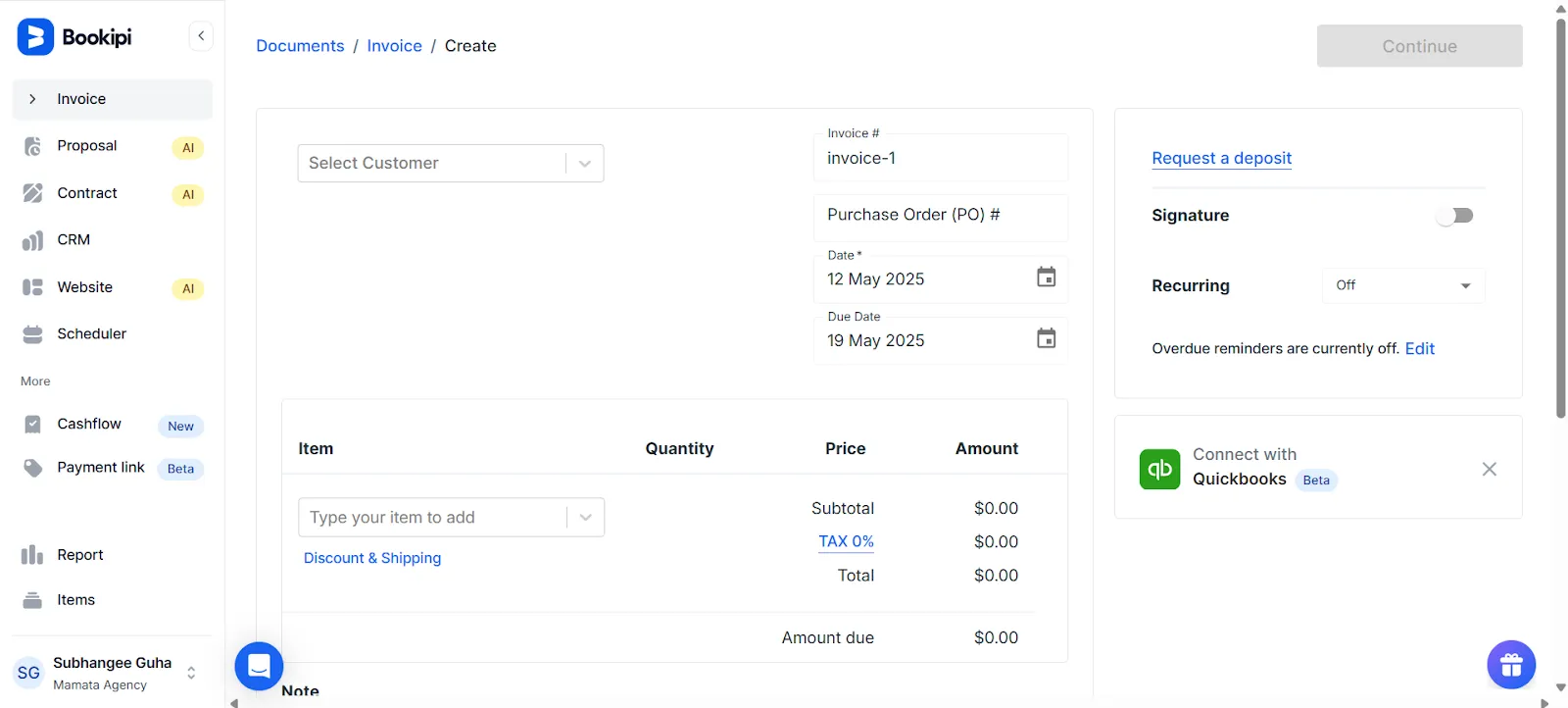Follow the Documents breadcrumb link
Screen dimensions: 1568x708
pos(300,46)
